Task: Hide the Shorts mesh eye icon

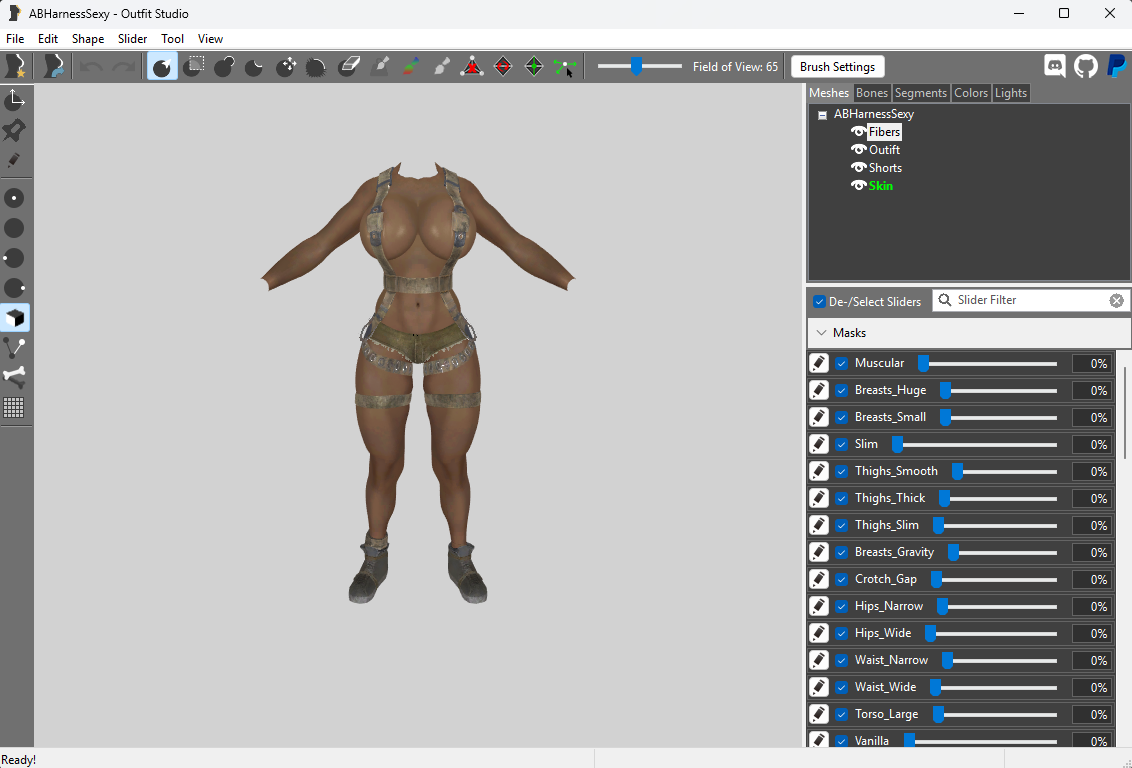Action: pyautogui.click(x=858, y=167)
